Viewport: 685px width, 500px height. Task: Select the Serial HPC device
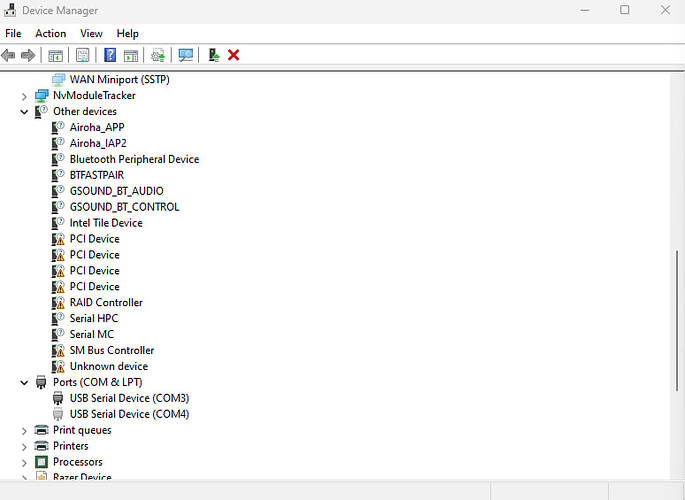pyautogui.click(x=94, y=318)
